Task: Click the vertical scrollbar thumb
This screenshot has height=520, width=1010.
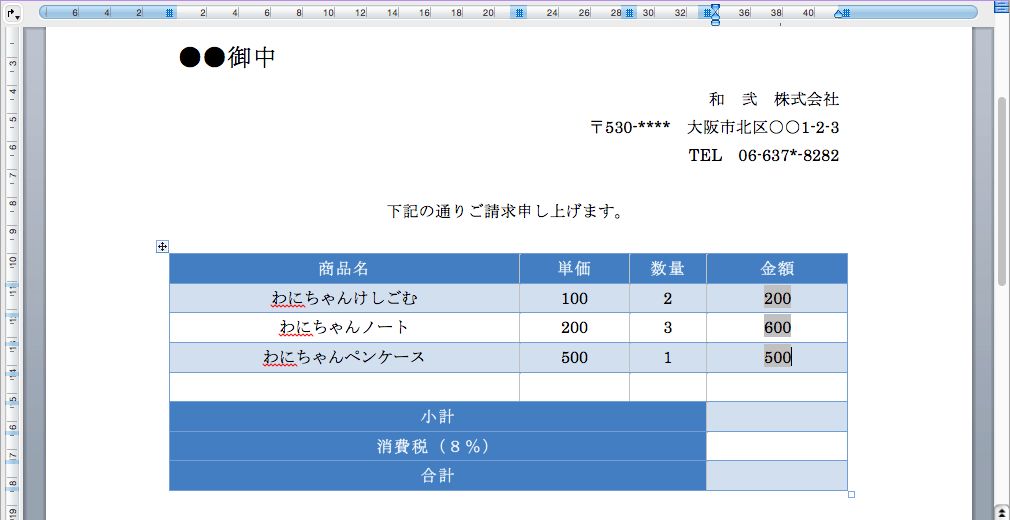Action: coord(1002,191)
